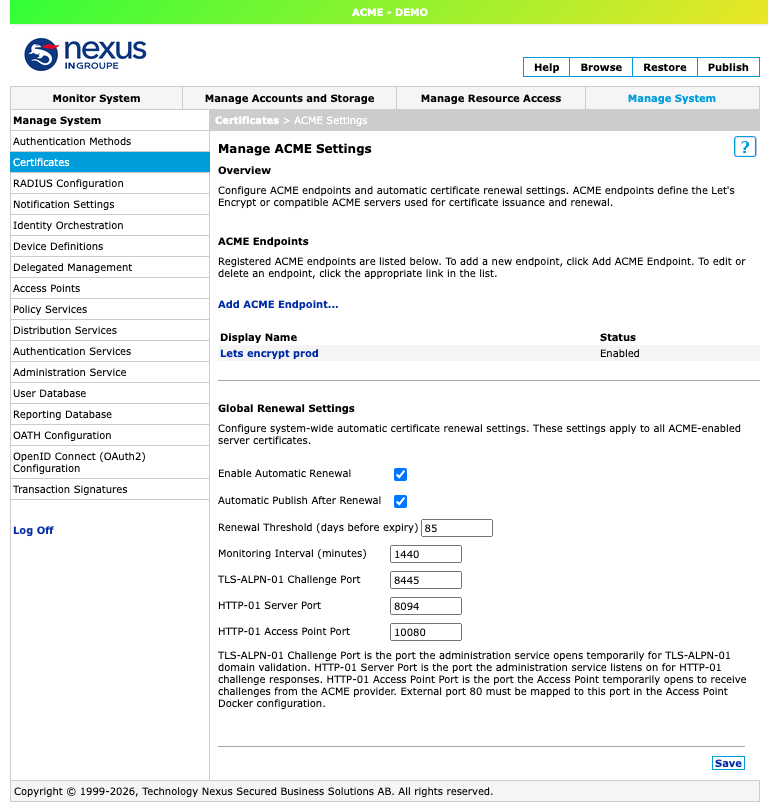Open Identity Orchestration sidebar item
Image resolution: width=768 pixels, height=810 pixels.
110,225
